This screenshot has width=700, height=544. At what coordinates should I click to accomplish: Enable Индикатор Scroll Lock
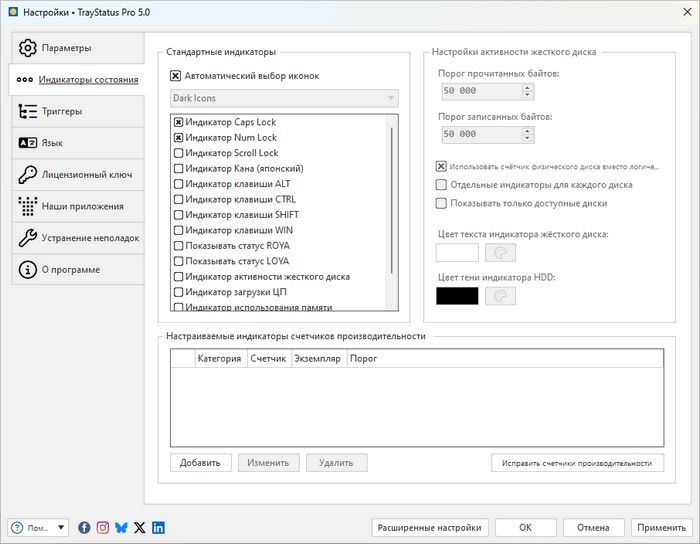[179, 153]
